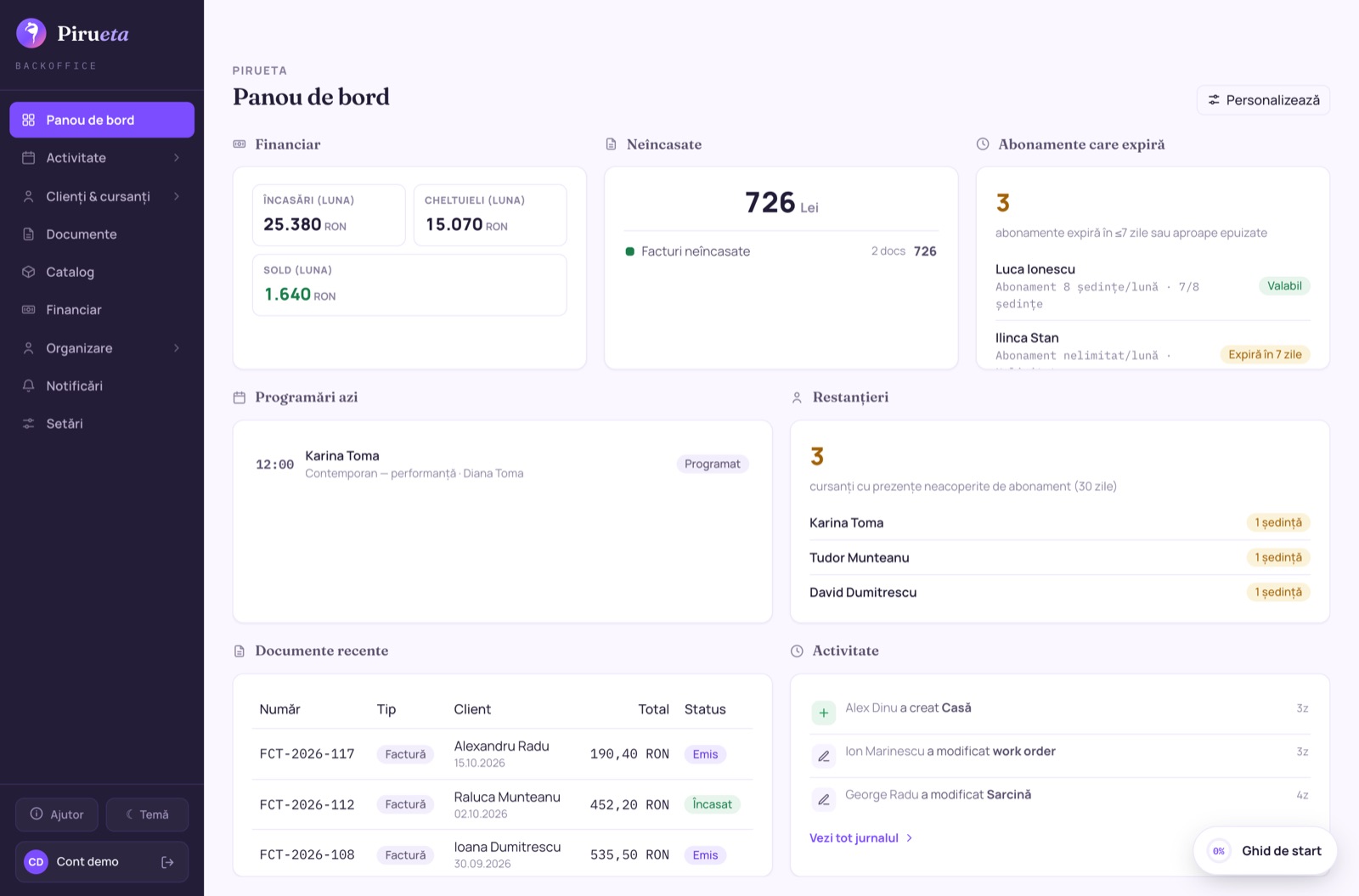Open the Setări sidebar menu item
The height and width of the screenshot is (896, 1359).
tap(102, 424)
